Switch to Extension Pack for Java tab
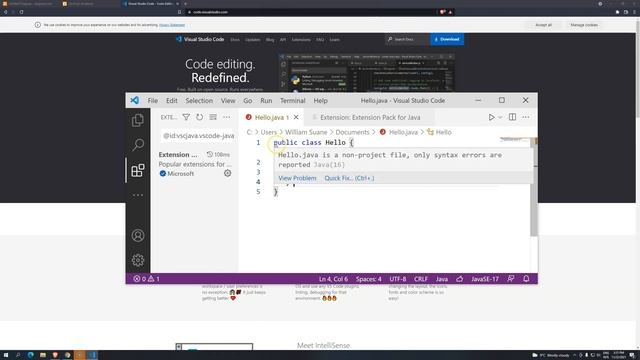 pos(370,117)
